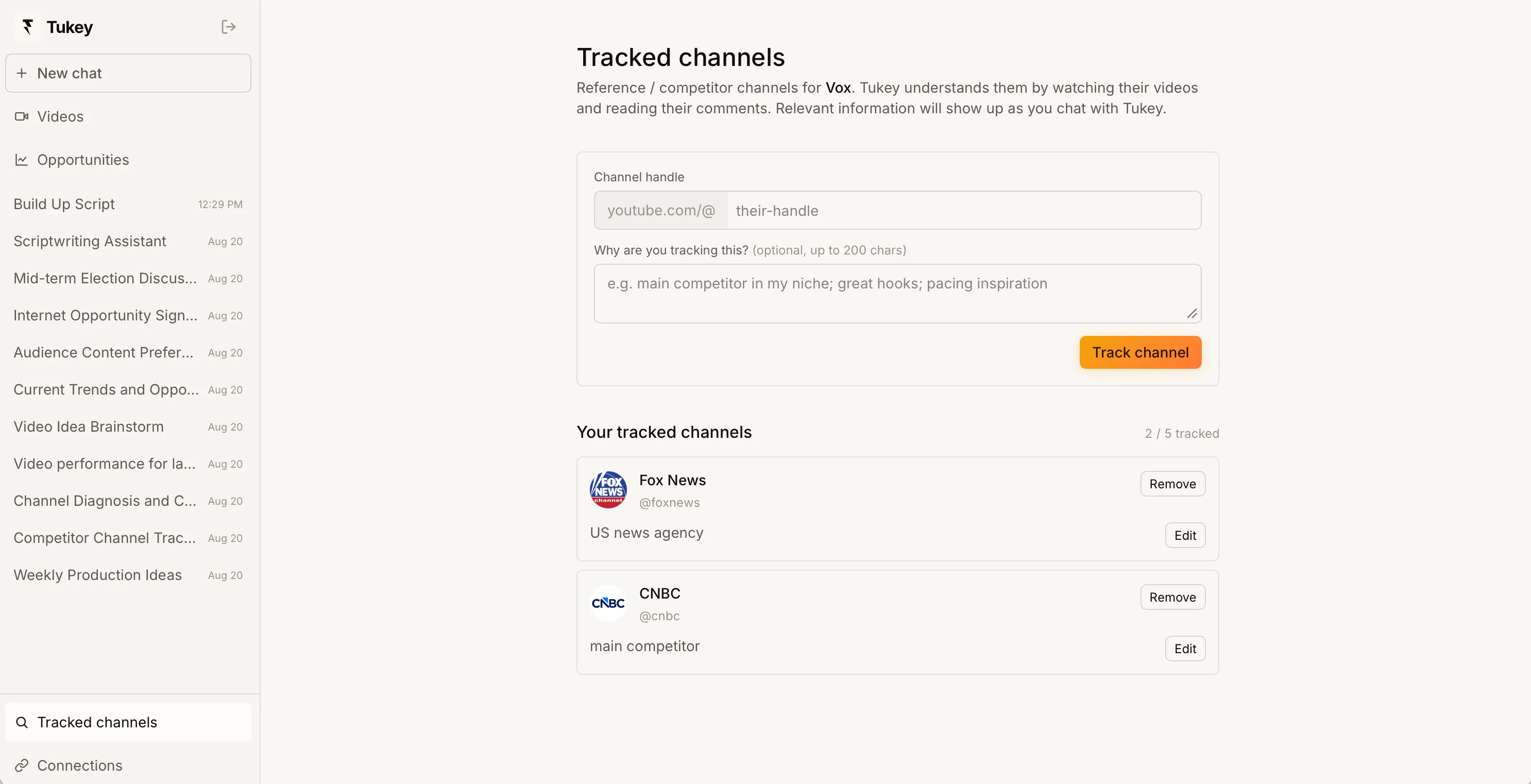Open Videos via the camera icon

coord(22,116)
